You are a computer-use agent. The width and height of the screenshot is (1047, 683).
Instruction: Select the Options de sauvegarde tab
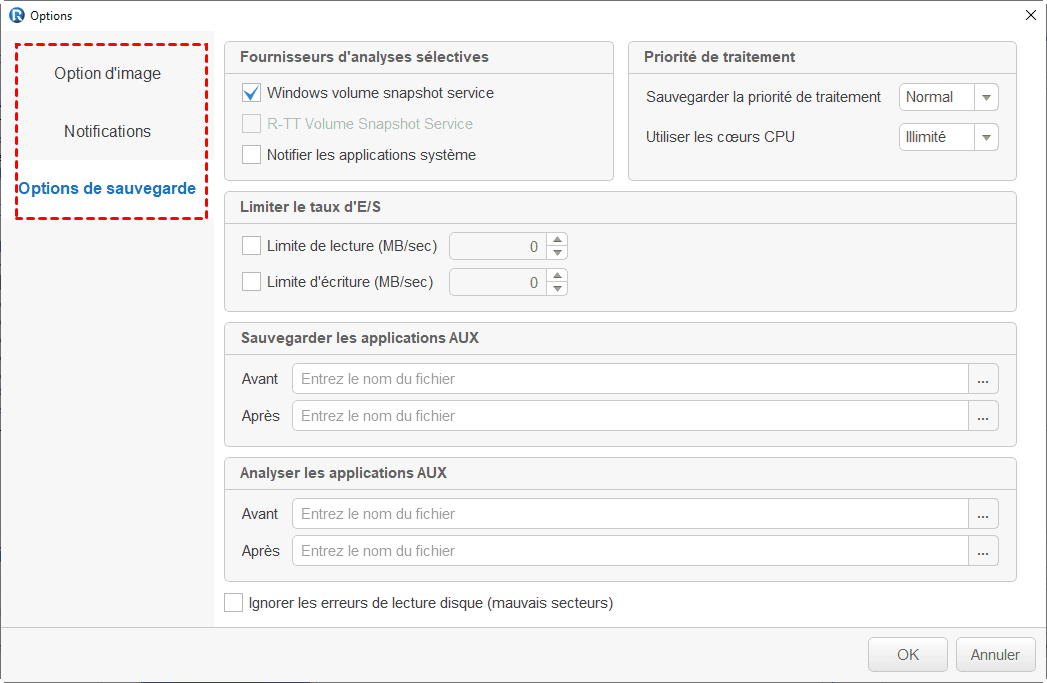pos(107,189)
